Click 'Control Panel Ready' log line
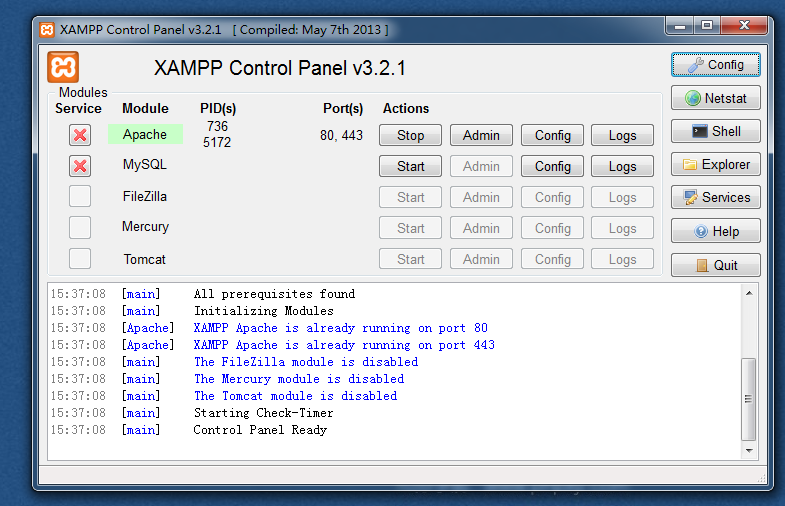This screenshot has height=506, width=785. point(260,430)
